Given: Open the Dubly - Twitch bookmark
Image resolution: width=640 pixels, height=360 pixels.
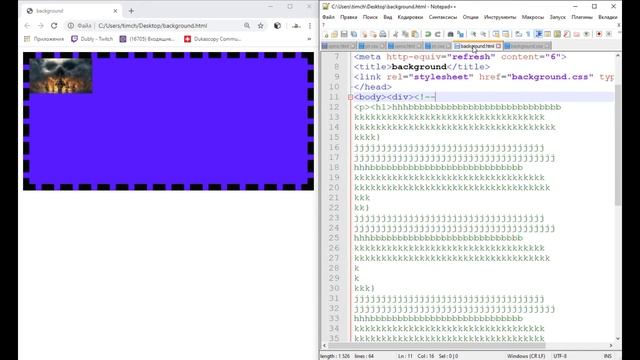Looking at the screenshot, I should [92, 39].
